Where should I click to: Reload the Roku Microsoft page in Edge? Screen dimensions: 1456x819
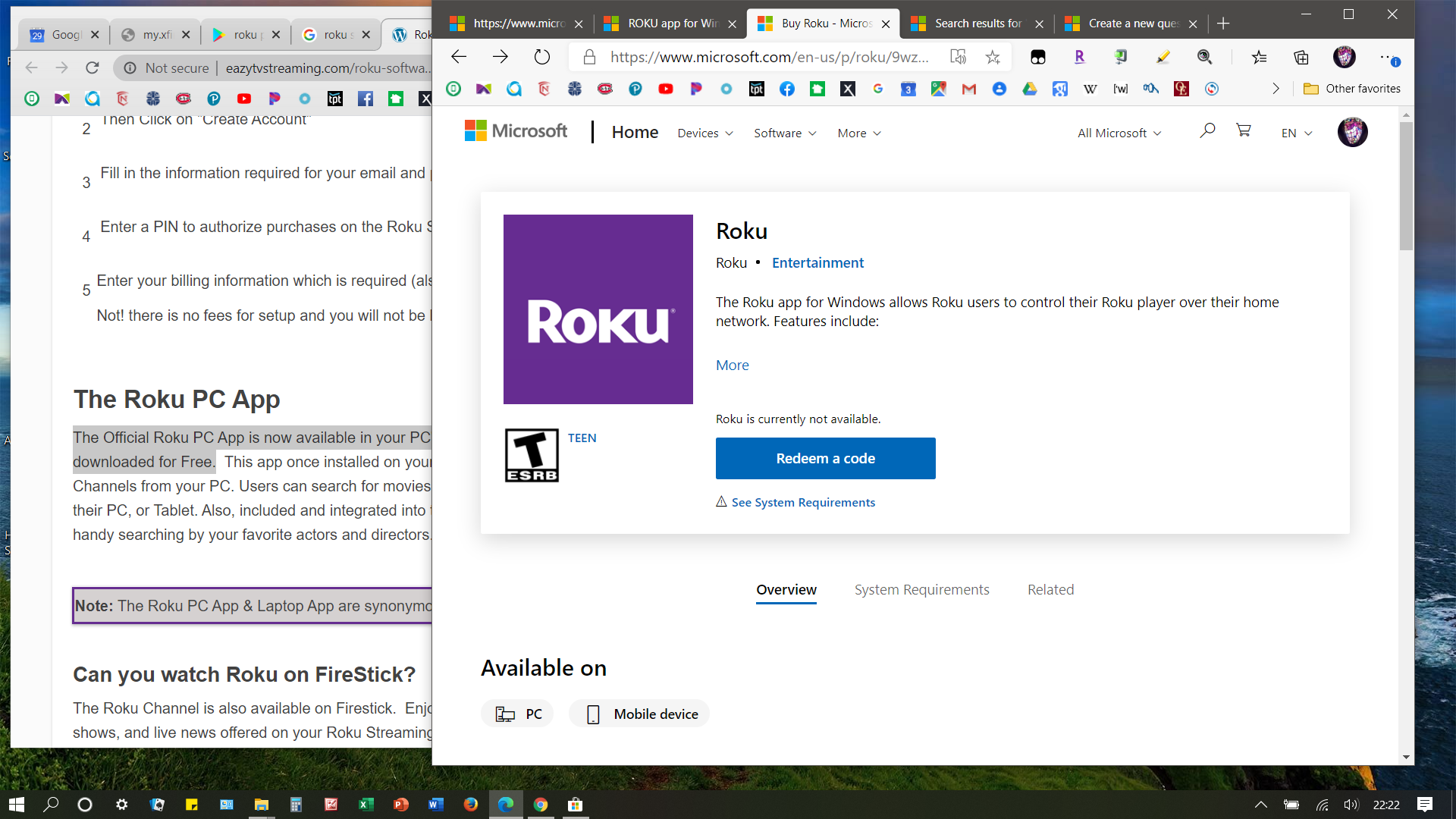point(541,57)
